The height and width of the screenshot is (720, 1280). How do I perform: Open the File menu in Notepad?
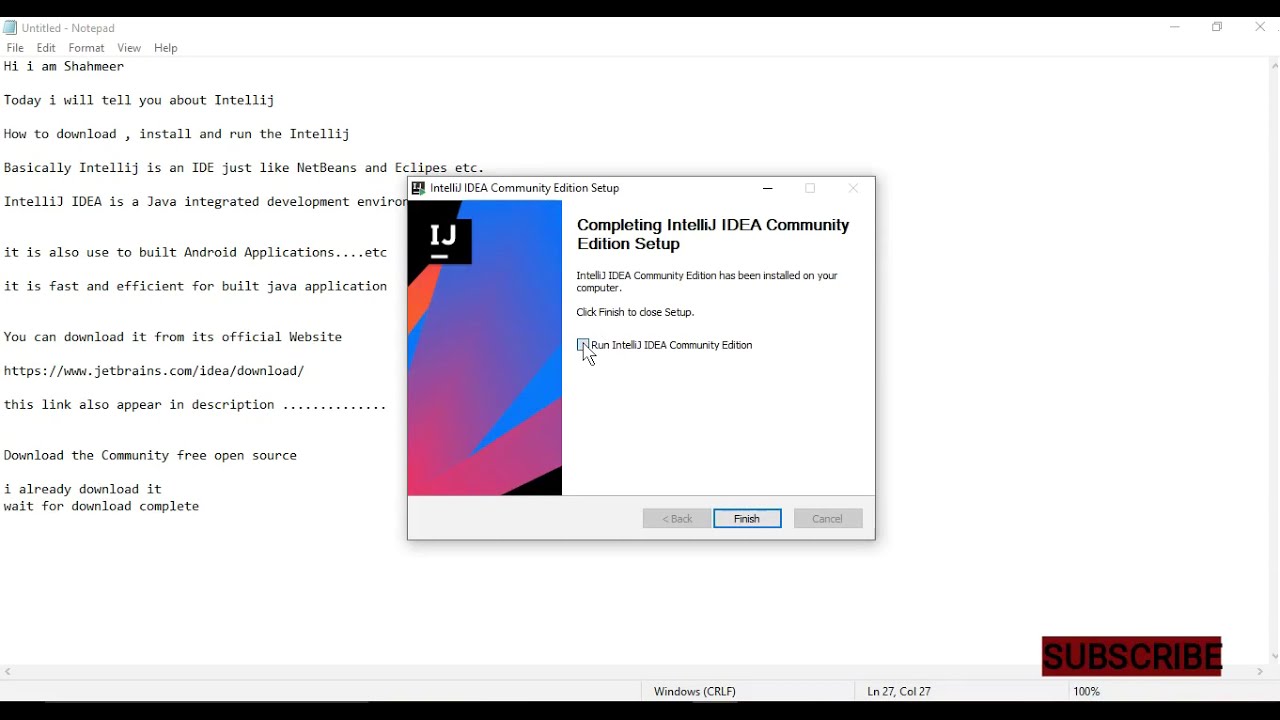(15, 48)
